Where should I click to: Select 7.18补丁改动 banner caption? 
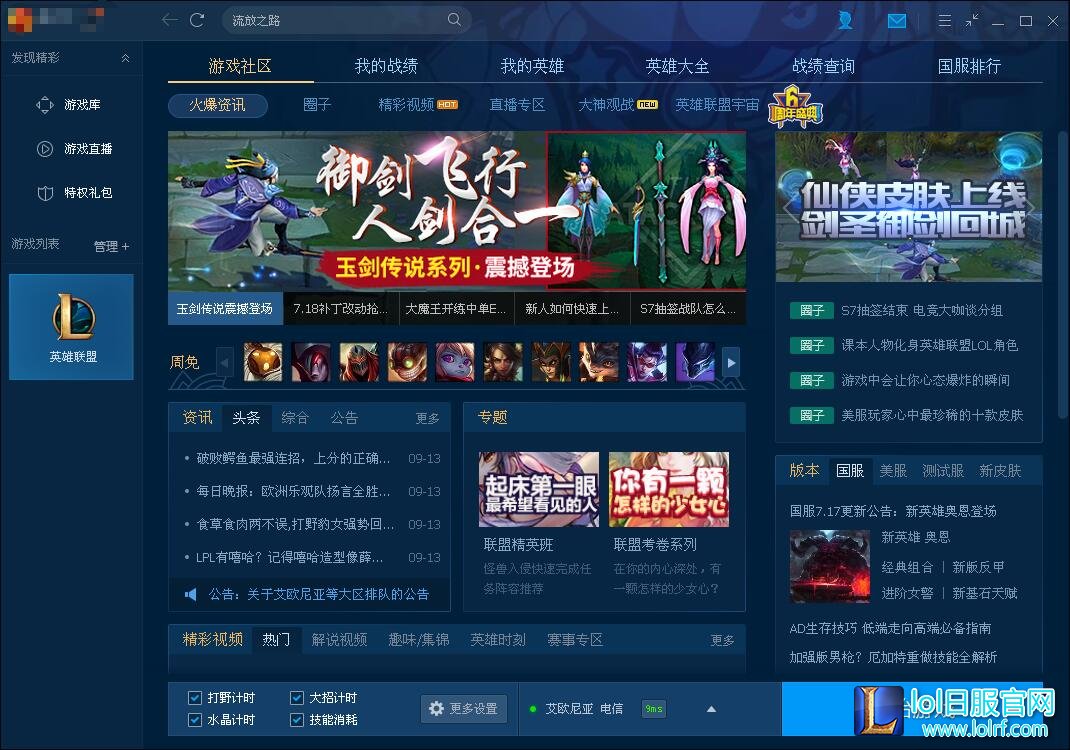pos(340,309)
